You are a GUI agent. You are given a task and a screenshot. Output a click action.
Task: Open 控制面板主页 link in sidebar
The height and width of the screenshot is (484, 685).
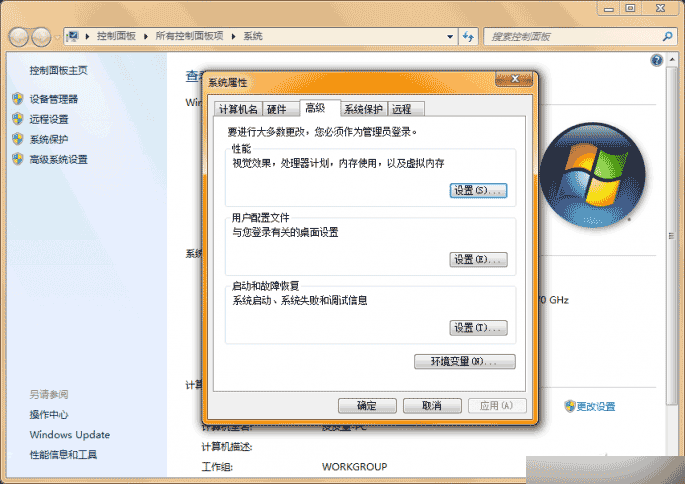(59, 70)
